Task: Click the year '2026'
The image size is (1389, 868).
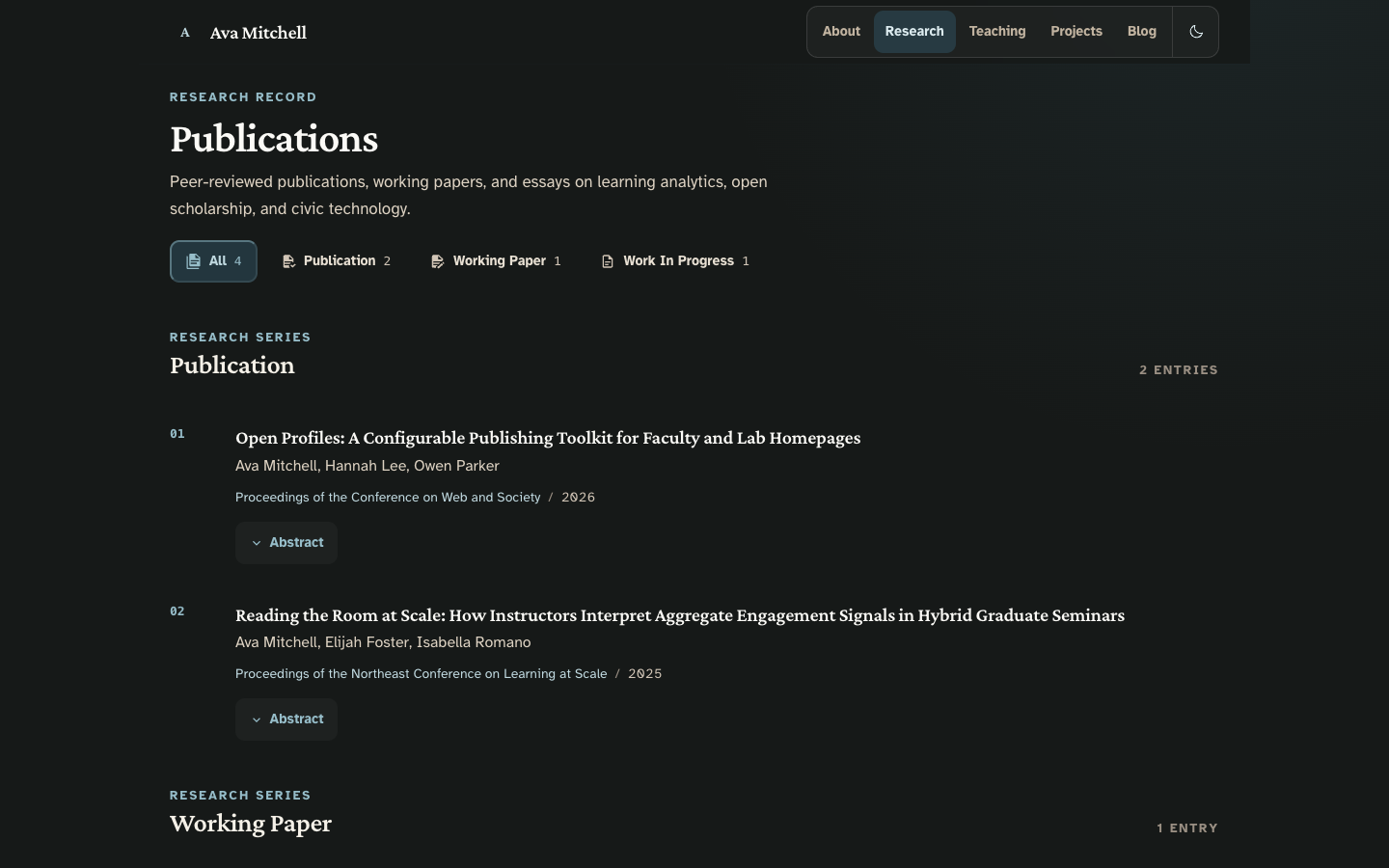Action: click(x=578, y=498)
